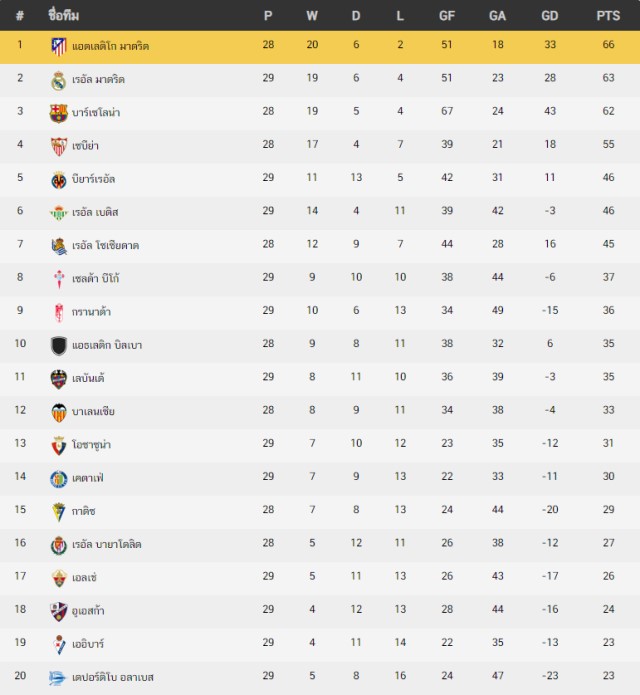Click the Deportivo Alaves blue crest

point(58,678)
